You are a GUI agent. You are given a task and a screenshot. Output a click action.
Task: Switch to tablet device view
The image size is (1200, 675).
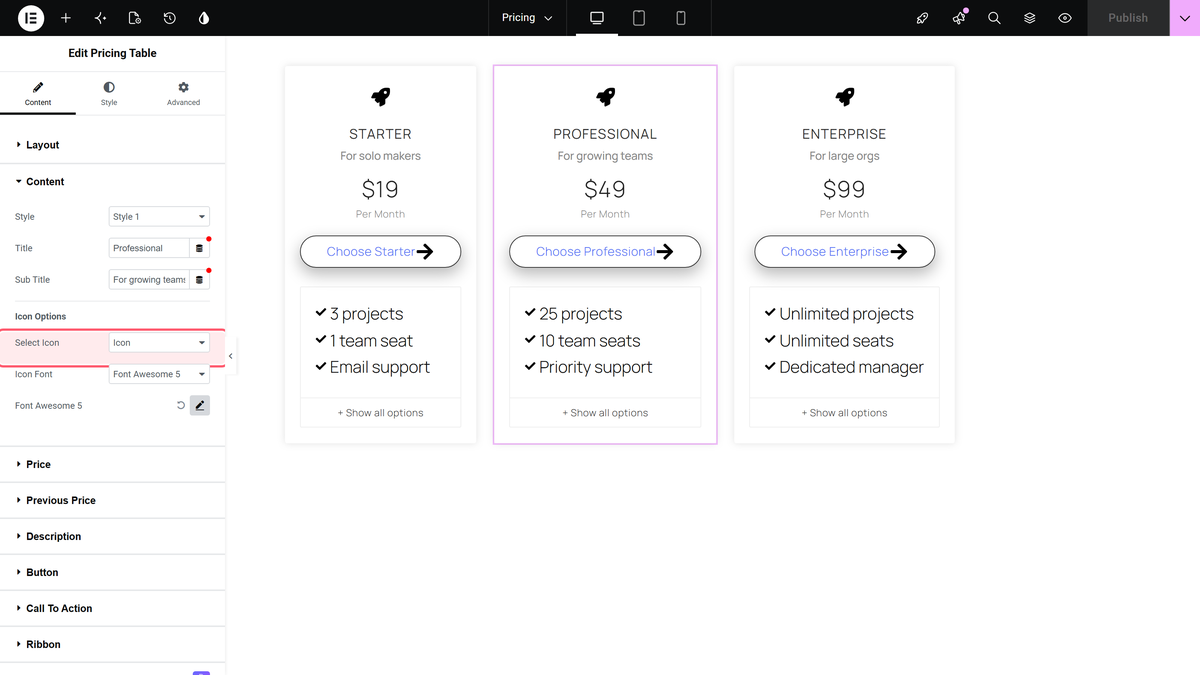[639, 18]
